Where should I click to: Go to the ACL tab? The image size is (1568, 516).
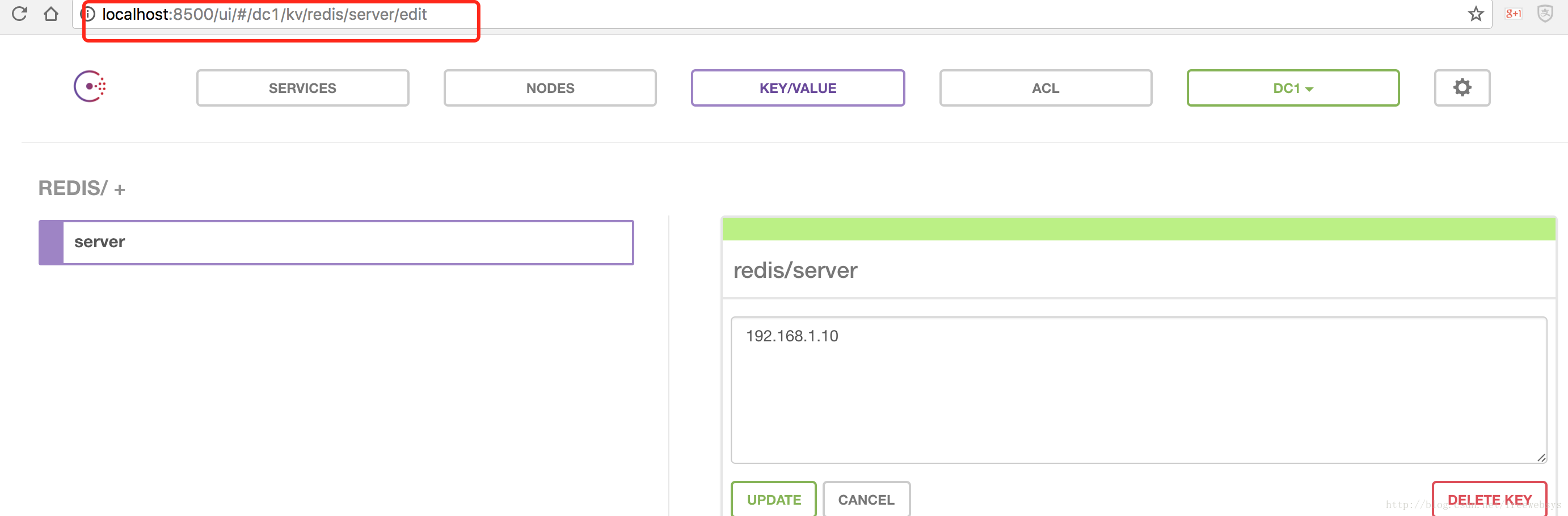(1045, 88)
